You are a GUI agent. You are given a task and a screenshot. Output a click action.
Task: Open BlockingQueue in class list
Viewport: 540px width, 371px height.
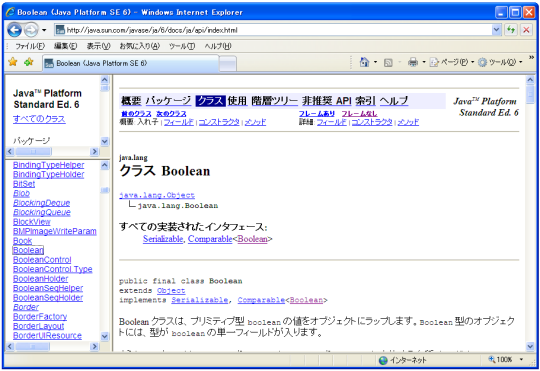(42, 213)
